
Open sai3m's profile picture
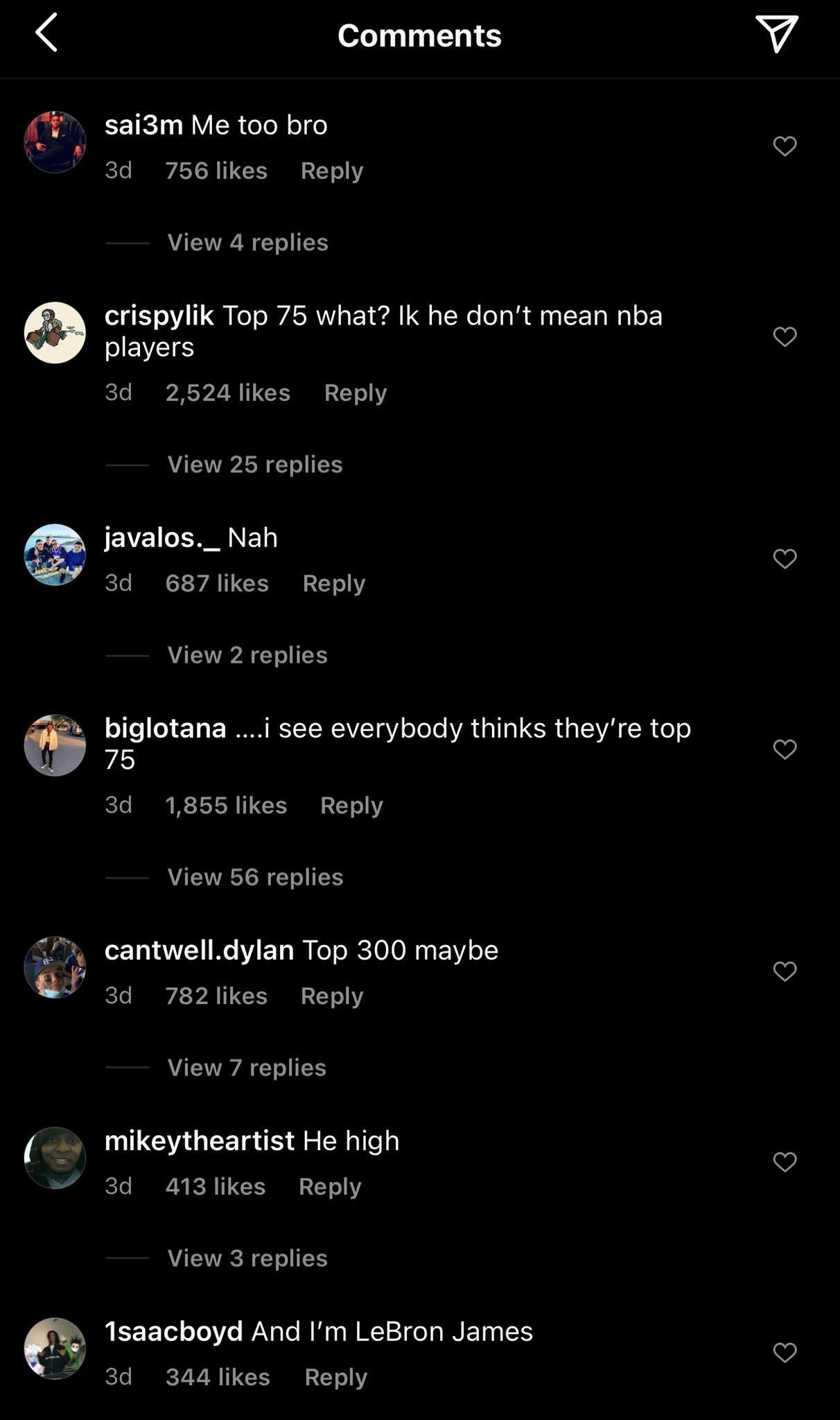pos(55,142)
